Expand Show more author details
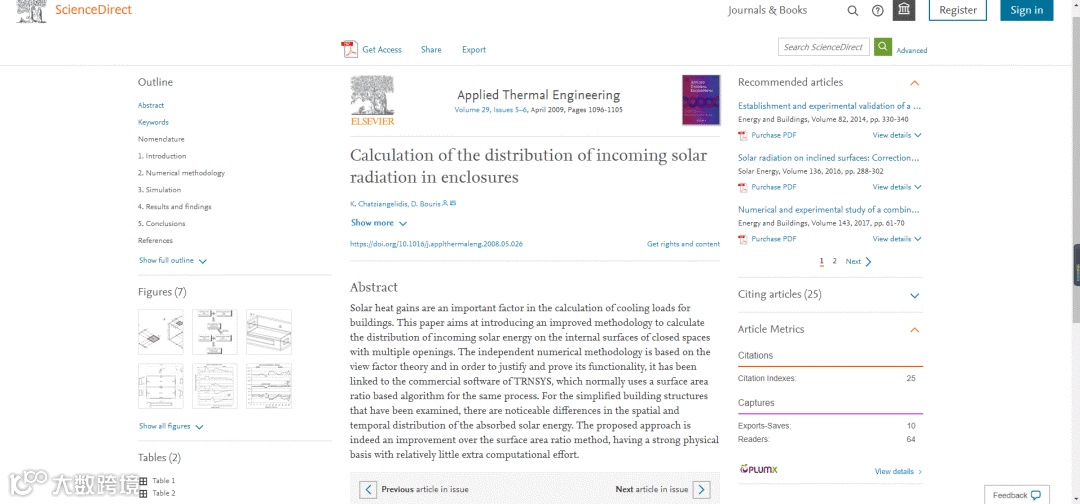The width and height of the screenshot is (1080, 504). pyautogui.click(x=378, y=223)
